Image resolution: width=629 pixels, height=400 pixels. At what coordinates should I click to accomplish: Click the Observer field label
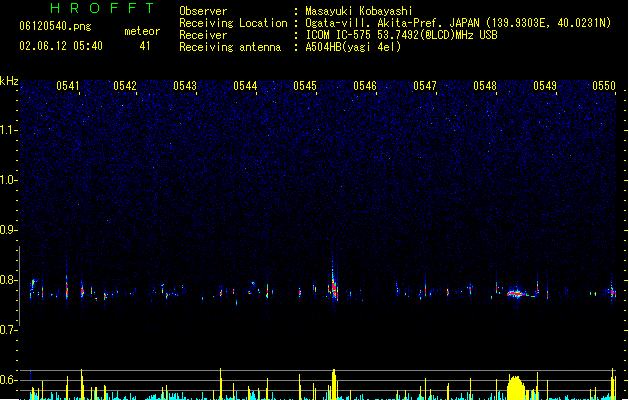(203, 11)
